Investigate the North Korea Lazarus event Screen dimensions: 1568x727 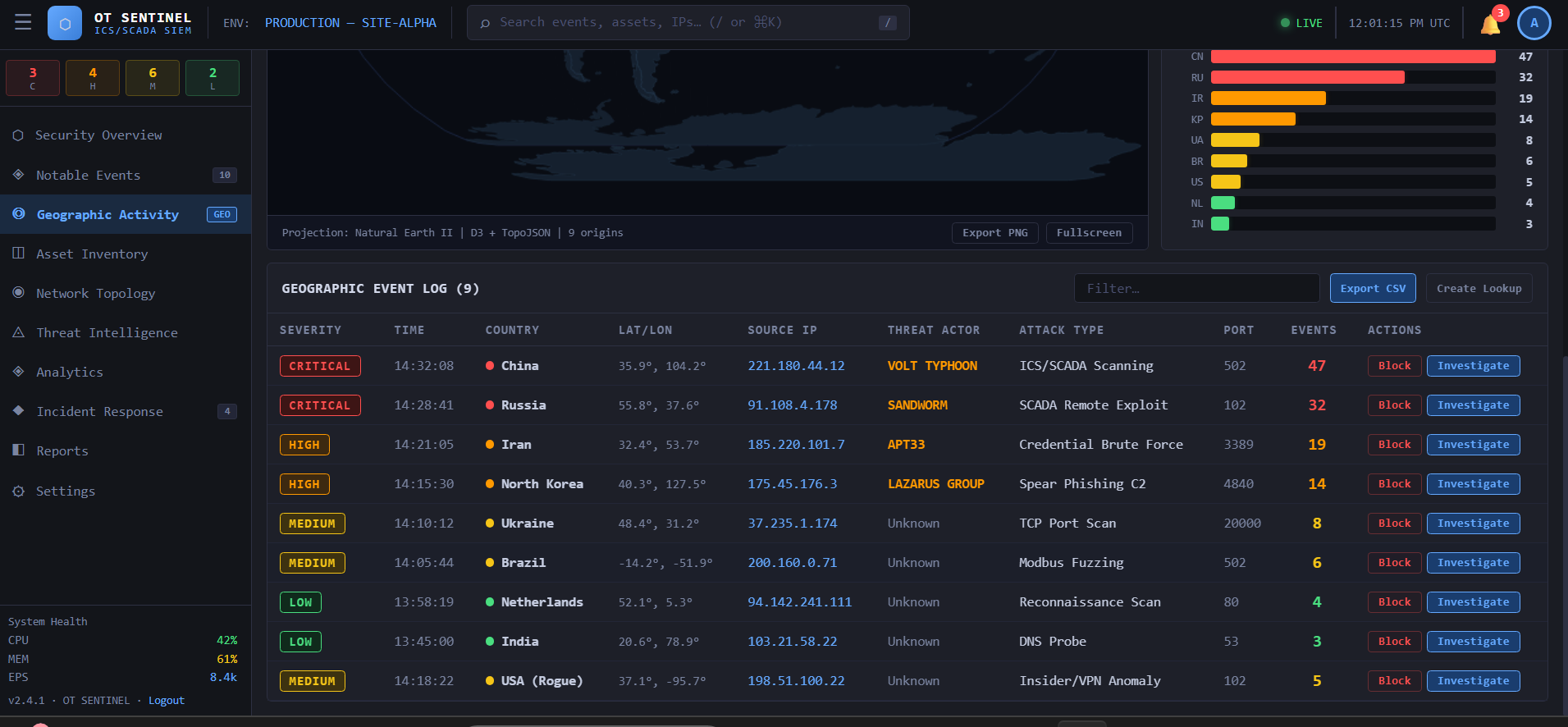[1473, 484]
